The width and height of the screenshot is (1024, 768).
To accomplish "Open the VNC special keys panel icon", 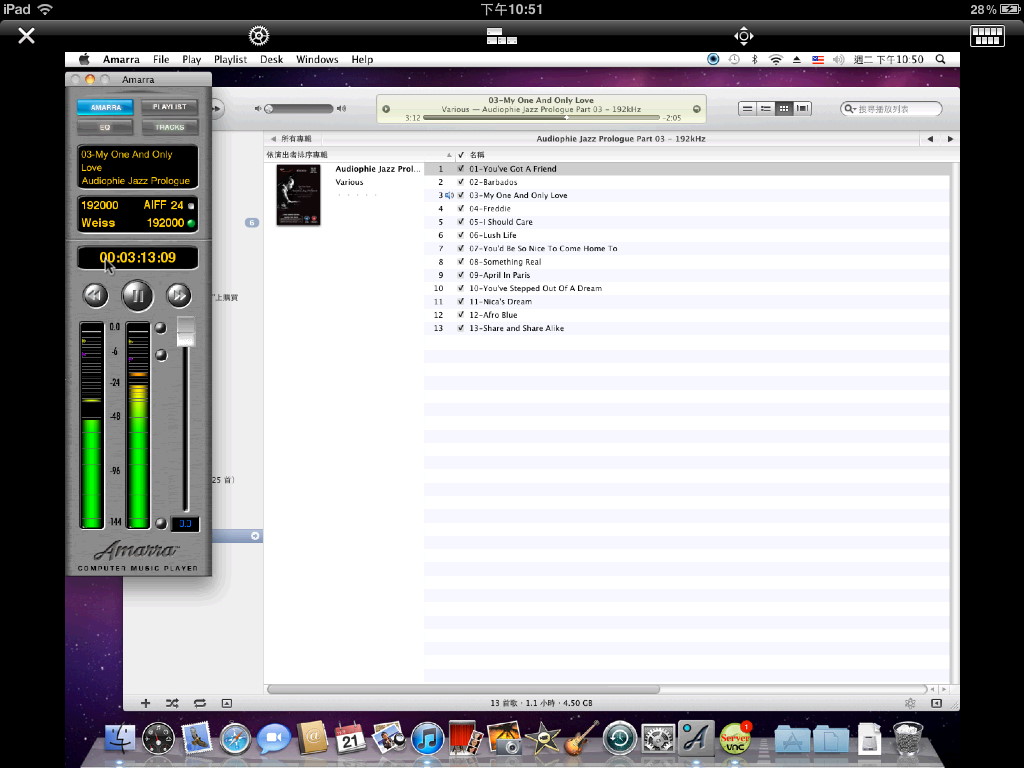I will tap(502, 36).
